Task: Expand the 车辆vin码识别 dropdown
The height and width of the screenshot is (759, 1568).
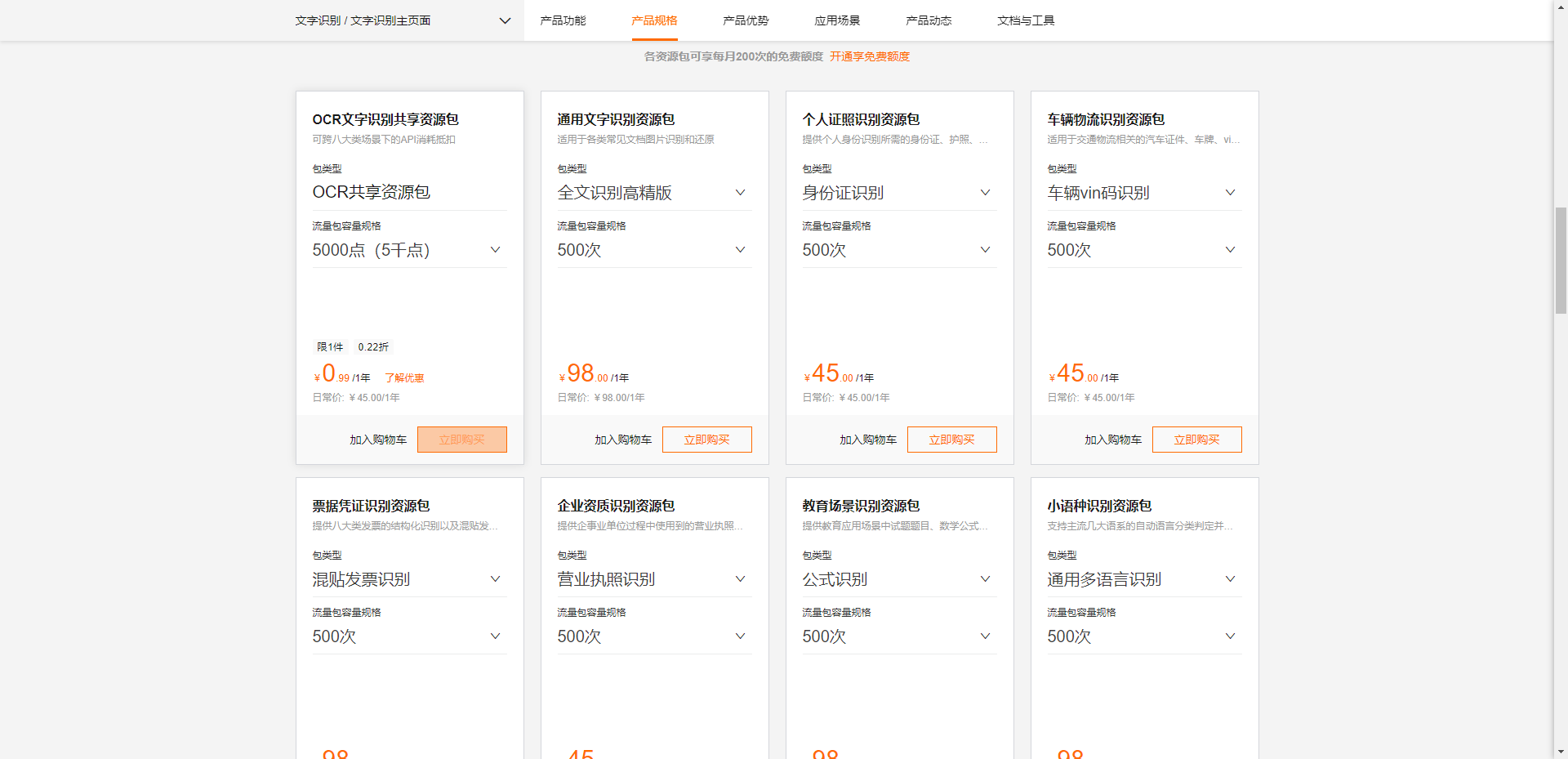Action: [1144, 193]
